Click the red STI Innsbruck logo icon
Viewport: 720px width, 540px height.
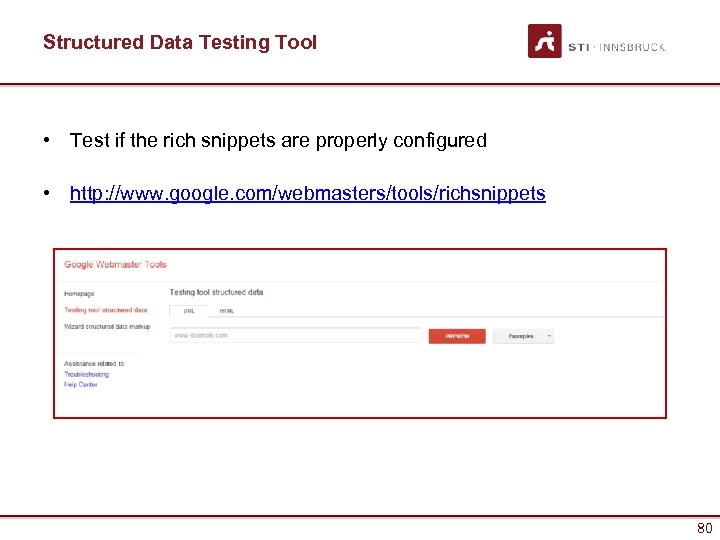[x=544, y=41]
